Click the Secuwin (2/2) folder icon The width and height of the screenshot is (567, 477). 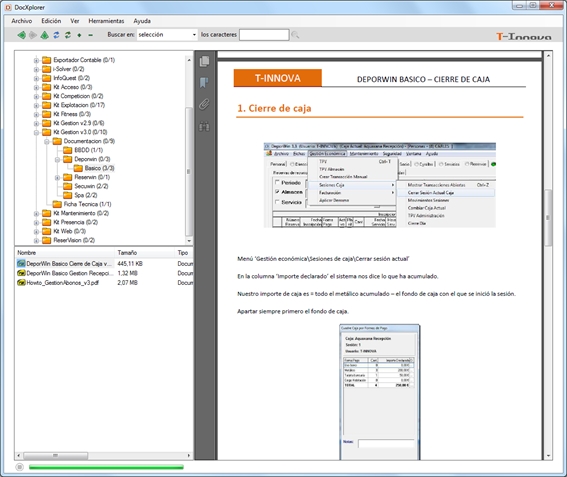coord(68,186)
